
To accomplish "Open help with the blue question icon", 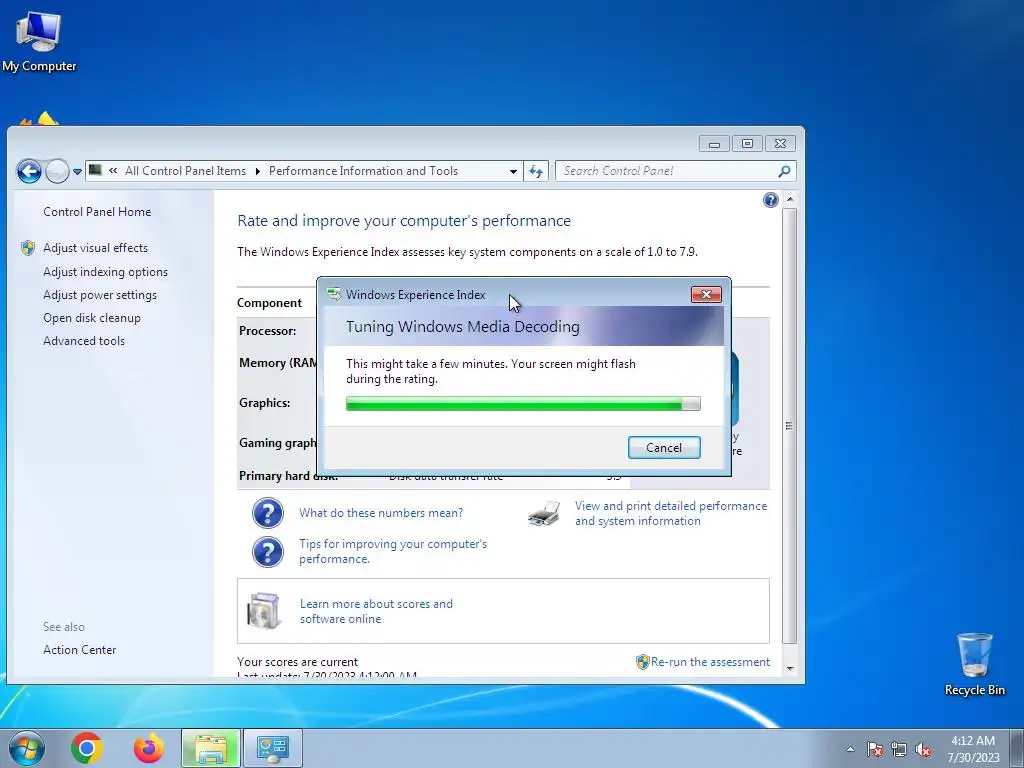I will click(771, 200).
